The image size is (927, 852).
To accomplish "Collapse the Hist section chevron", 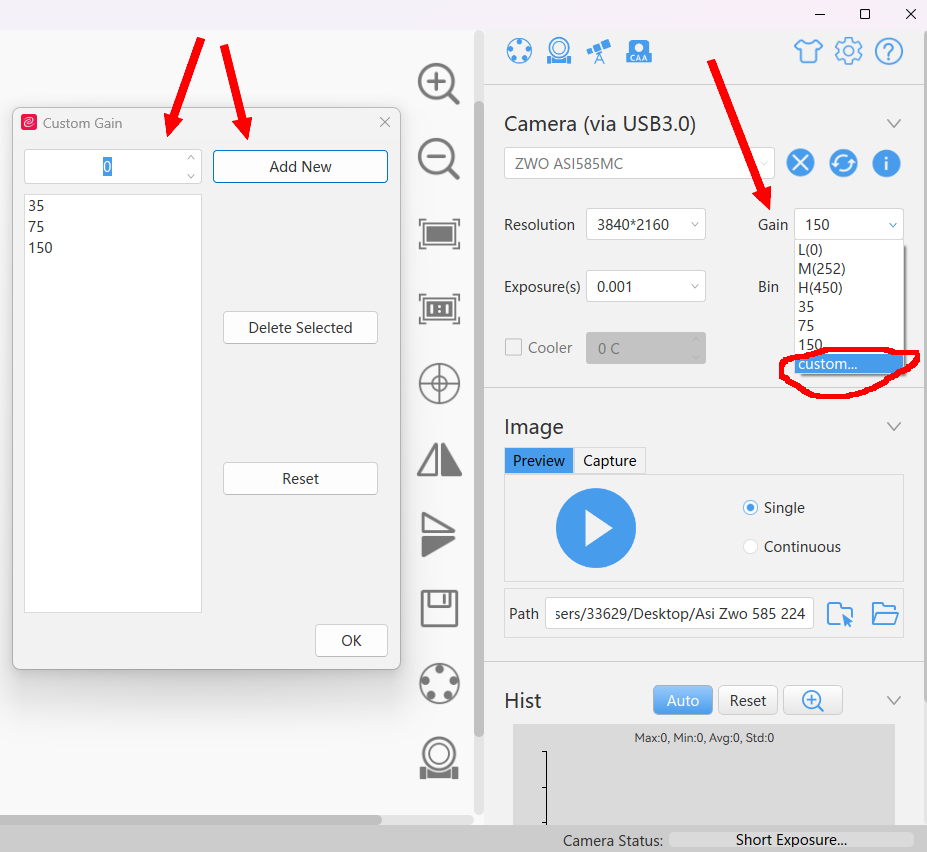I will click(893, 701).
